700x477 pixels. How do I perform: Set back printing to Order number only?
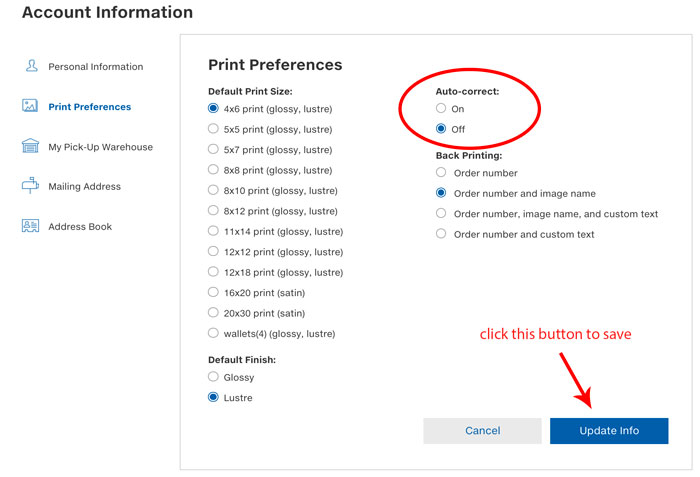[441, 172]
